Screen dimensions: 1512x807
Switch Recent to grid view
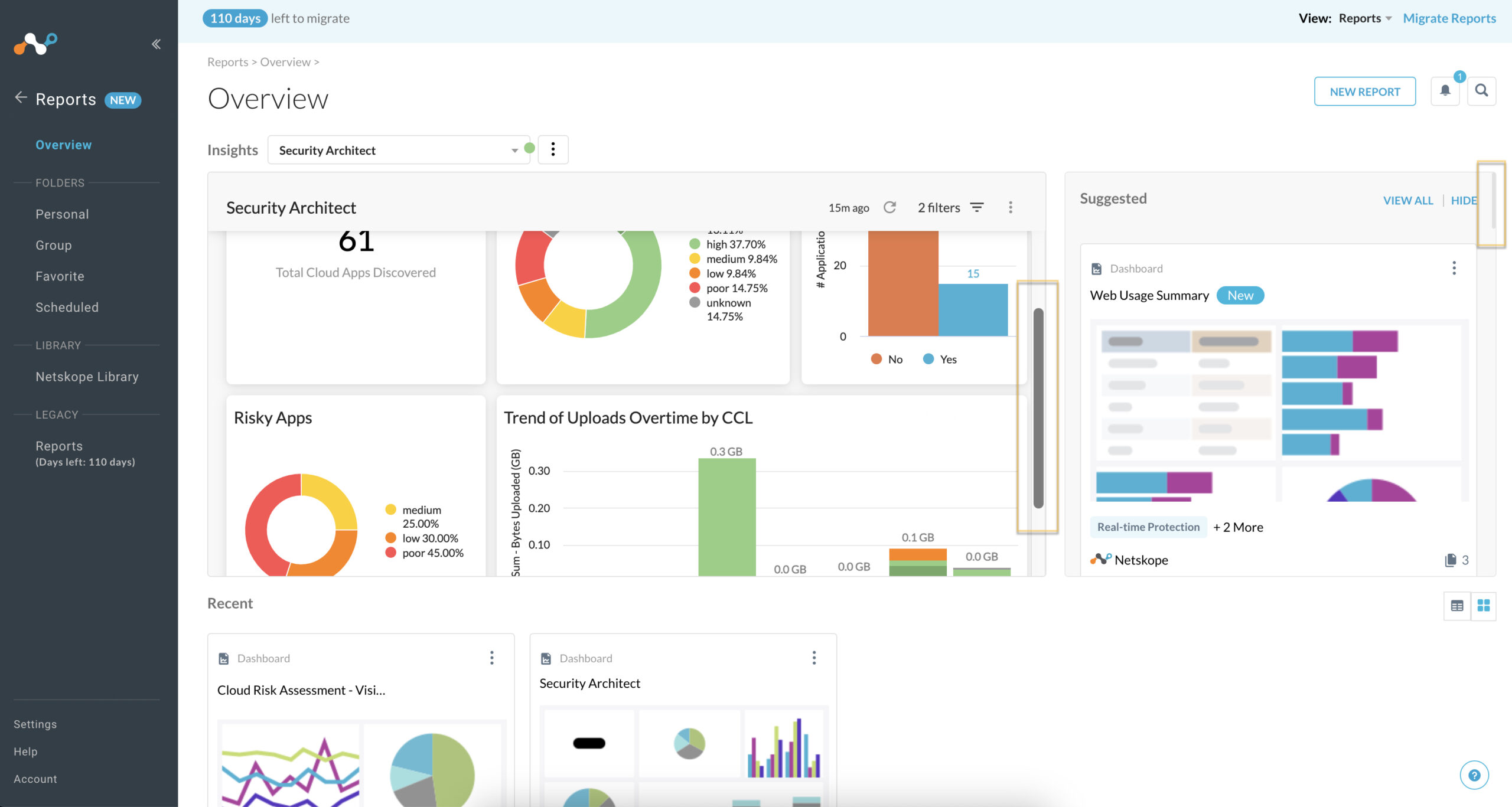tap(1484, 606)
